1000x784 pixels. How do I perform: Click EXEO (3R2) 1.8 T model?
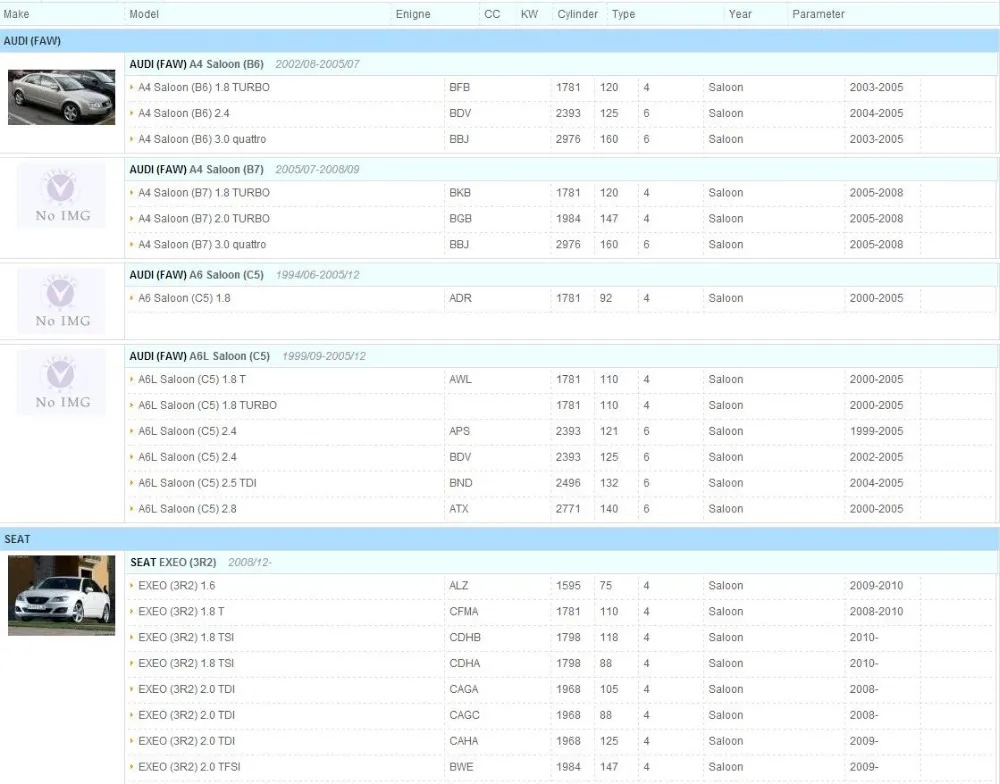point(181,611)
